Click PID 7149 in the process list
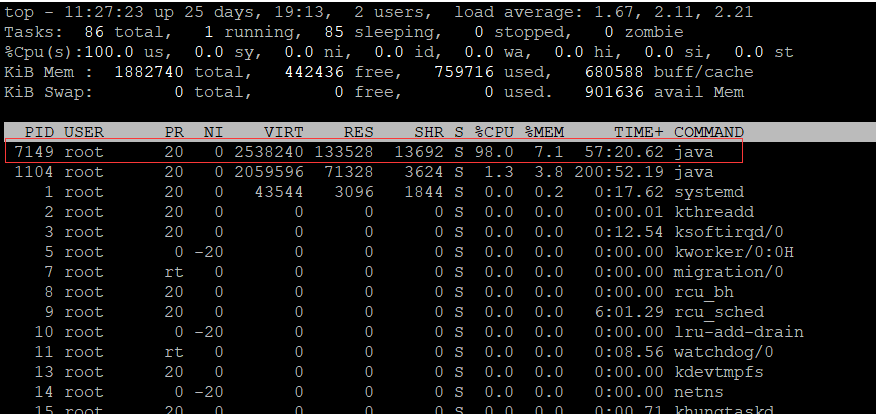 (35, 152)
